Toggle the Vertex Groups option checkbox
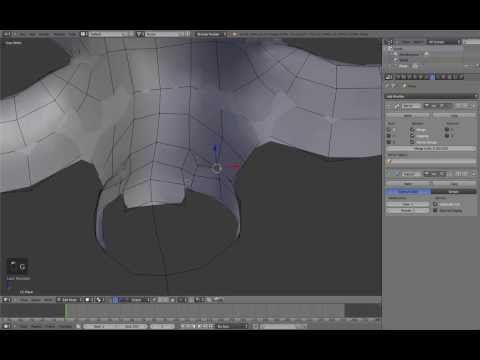This screenshot has width=480, height=360. pyautogui.click(x=412, y=142)
